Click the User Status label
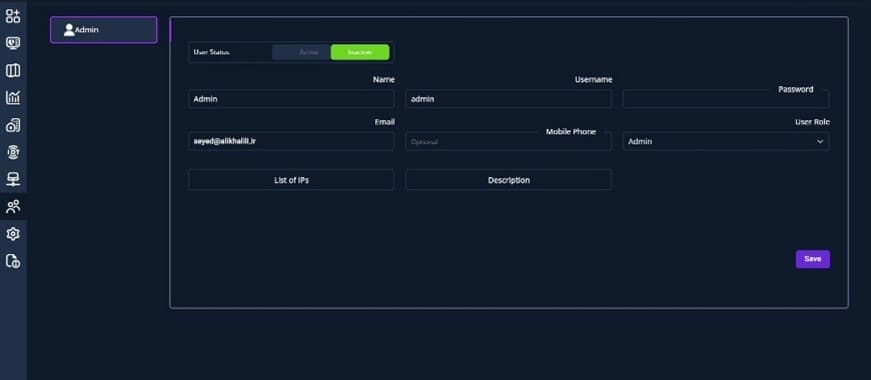The width and height of the screenshot is (871, 380). coord(211,52)
